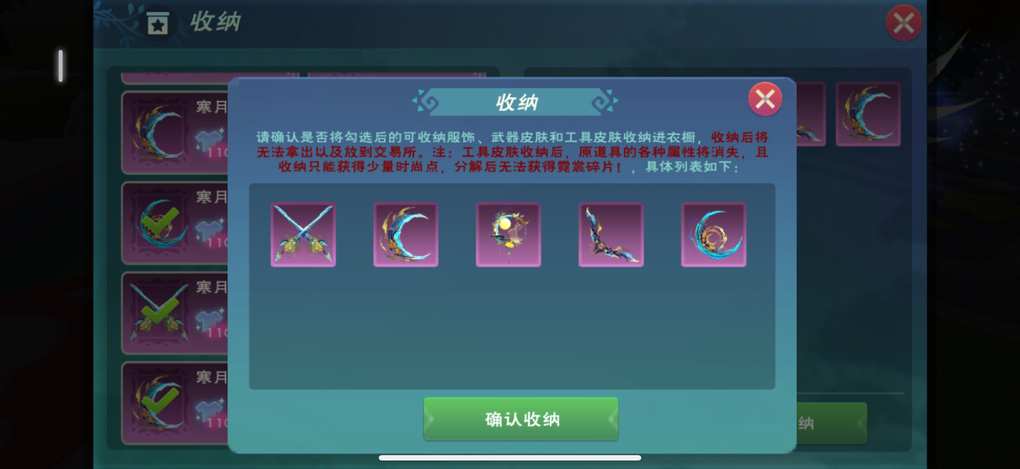Tap the white vertical bar at left edge

click(60, 66)
